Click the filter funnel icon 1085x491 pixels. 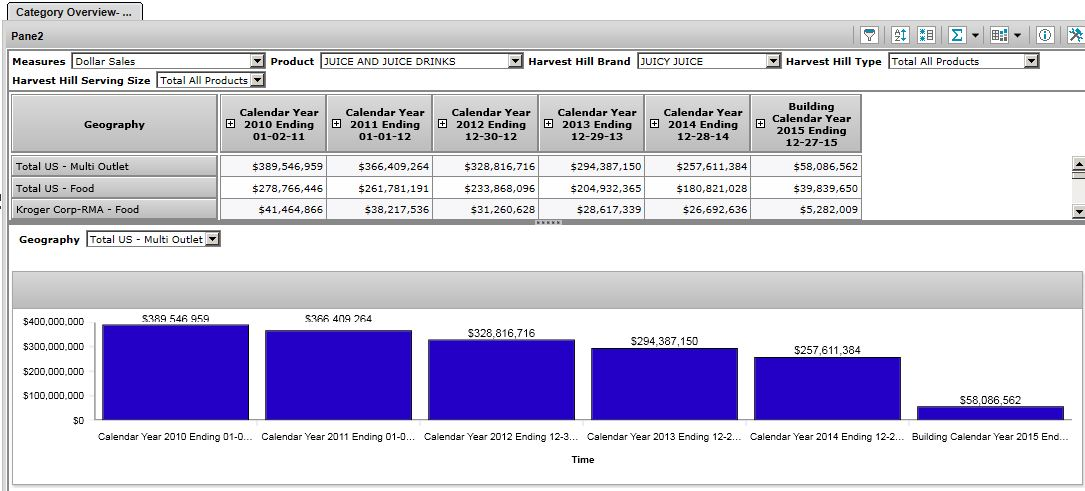click(870, 35)
